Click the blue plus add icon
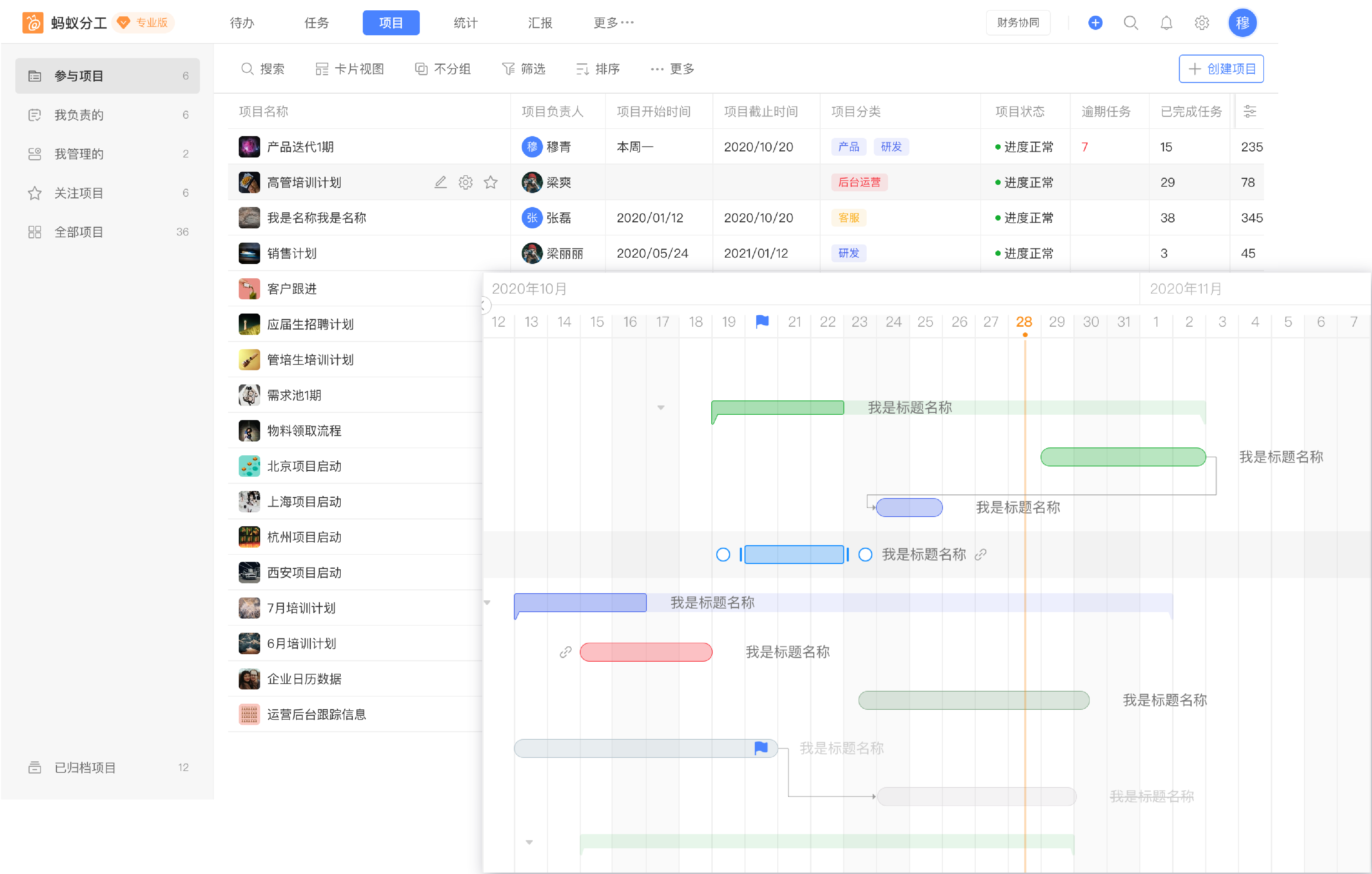 [1094, 23]
